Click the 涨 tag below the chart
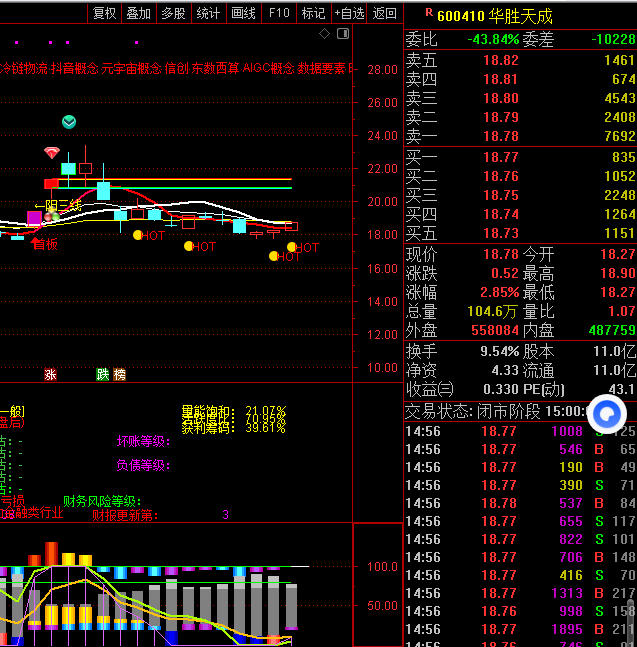The height and width of the screenshot is (647, 637). coord(50,374)
